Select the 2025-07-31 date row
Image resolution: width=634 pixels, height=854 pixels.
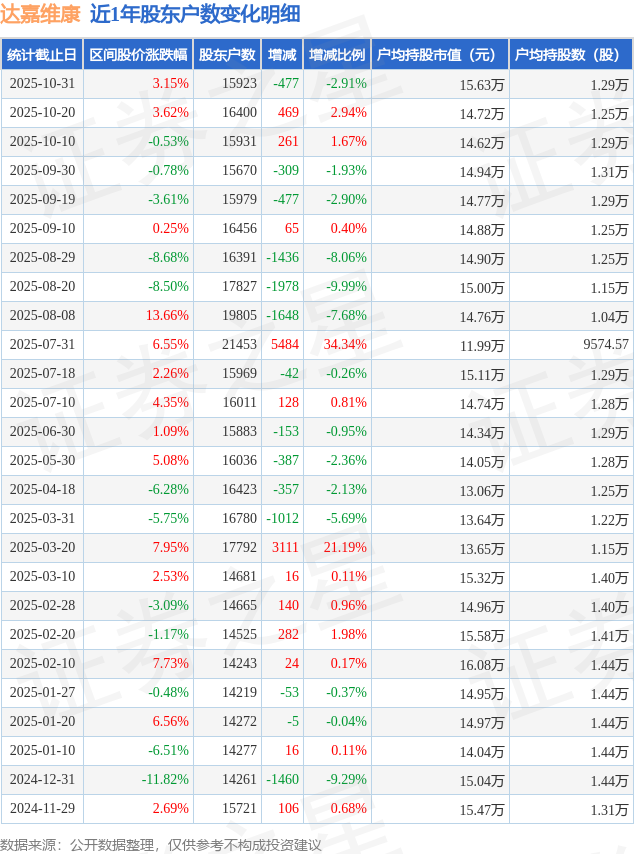tap(42, 345)
